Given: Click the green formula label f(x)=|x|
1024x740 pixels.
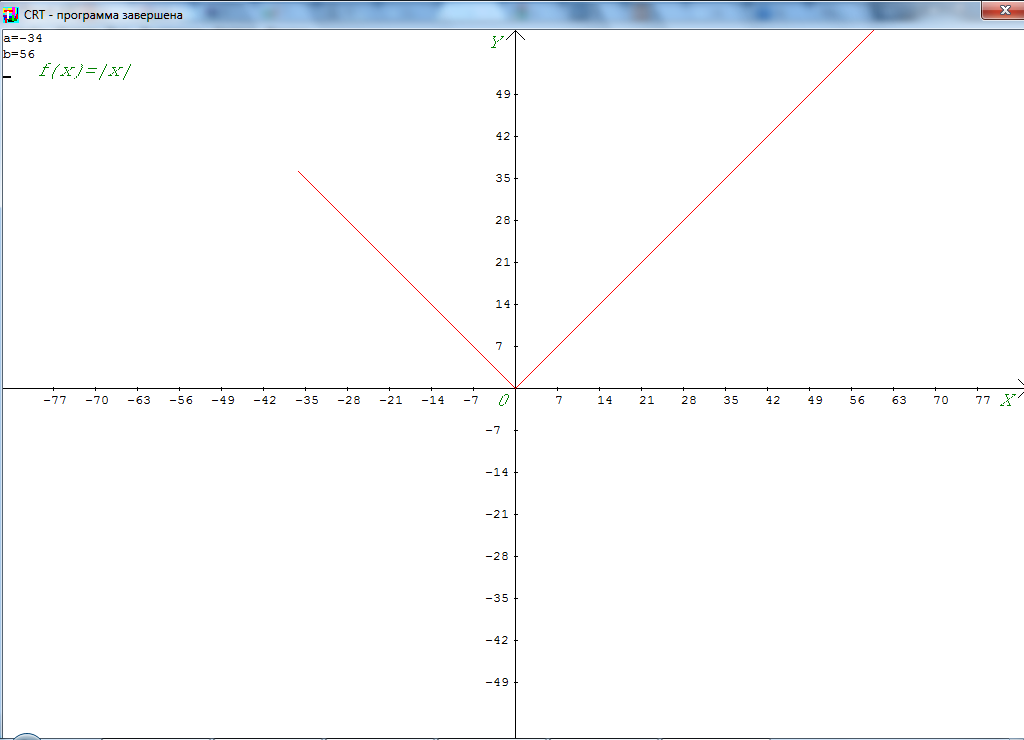Looking at the screenshot, I should coord(84,71).
